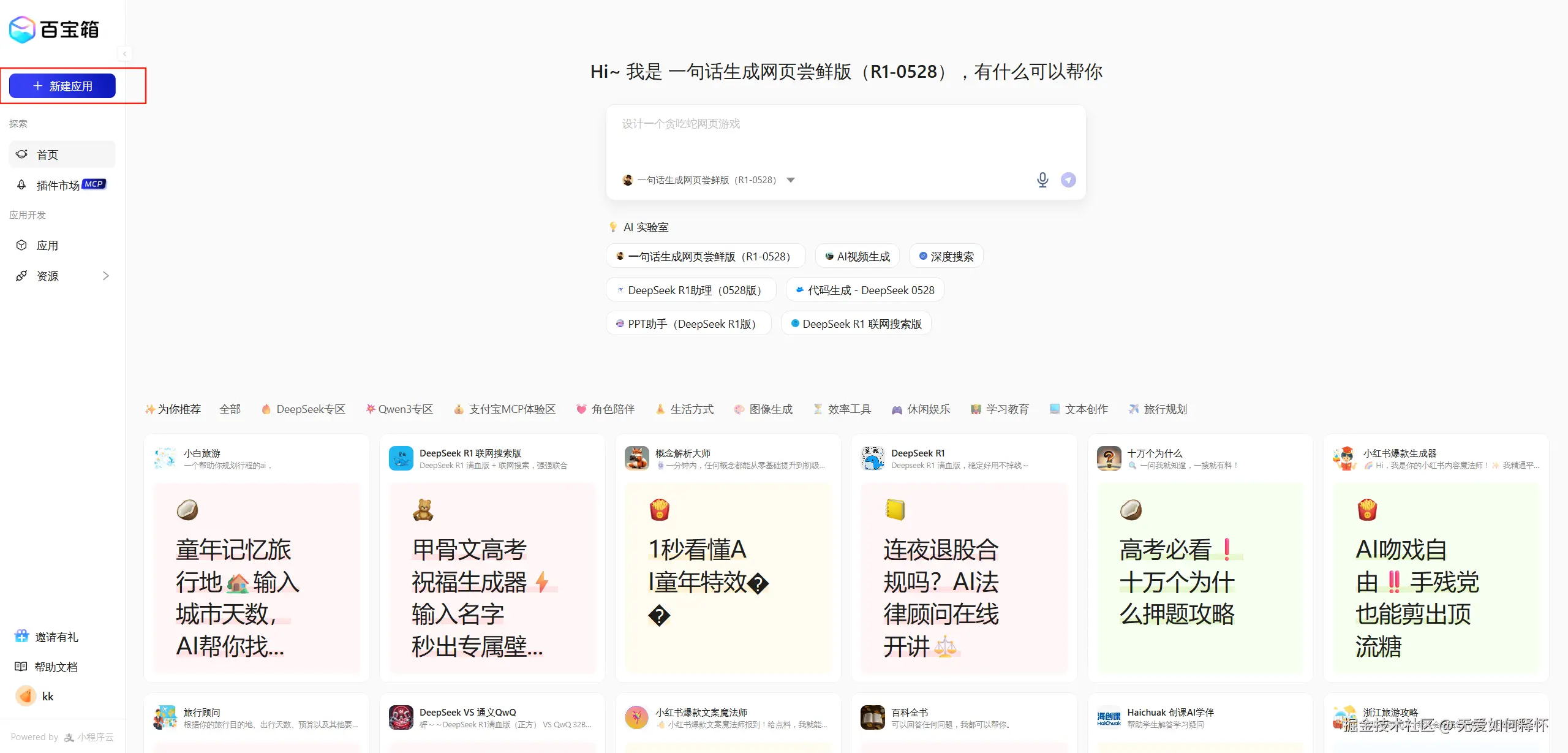Click the send message arrow icon

coord(1068,180)
